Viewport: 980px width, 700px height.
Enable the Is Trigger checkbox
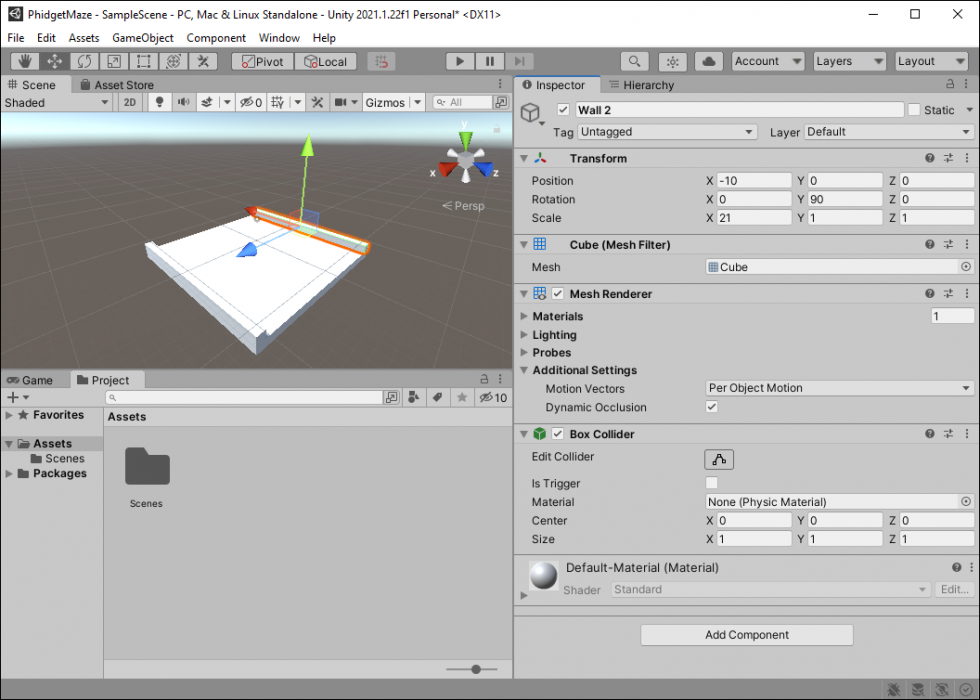click(x=712, y=483)
